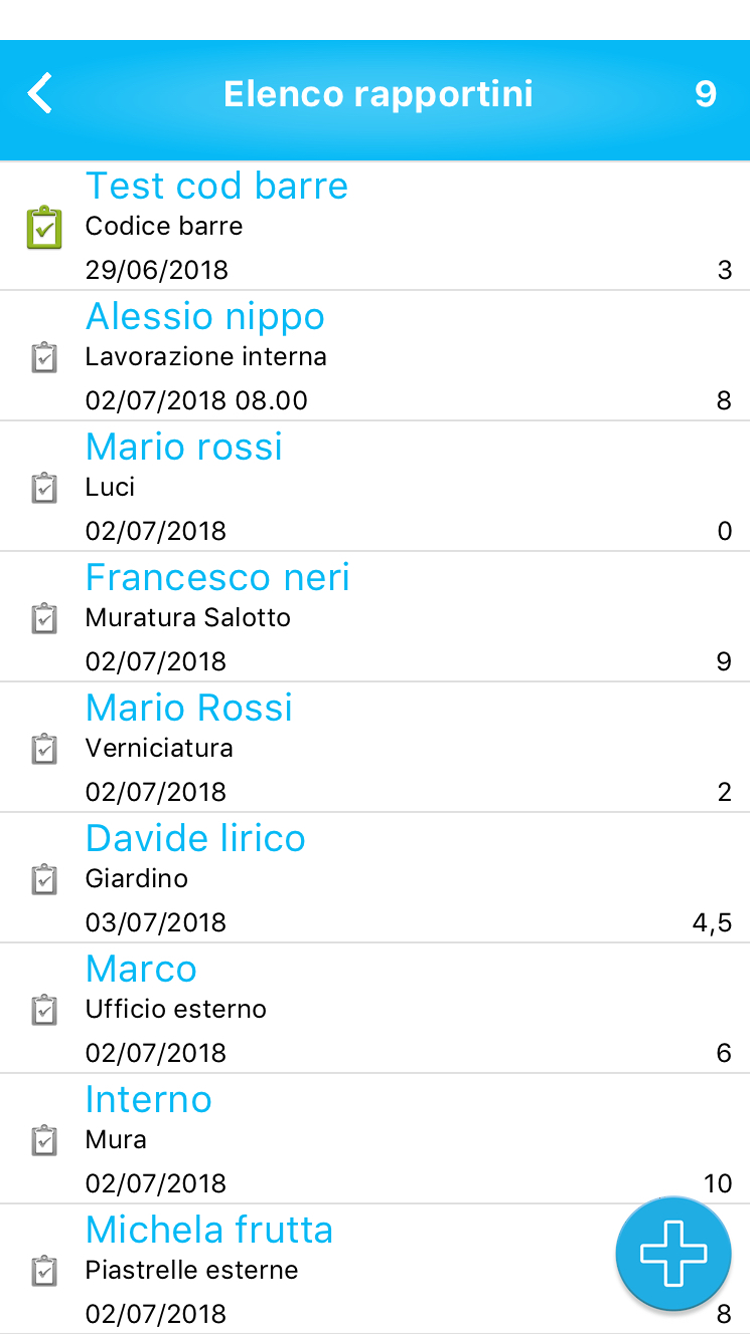Click the clipboard icon next to Michela frutta
The image size is (750, 1334).
tap(44, 1271)
